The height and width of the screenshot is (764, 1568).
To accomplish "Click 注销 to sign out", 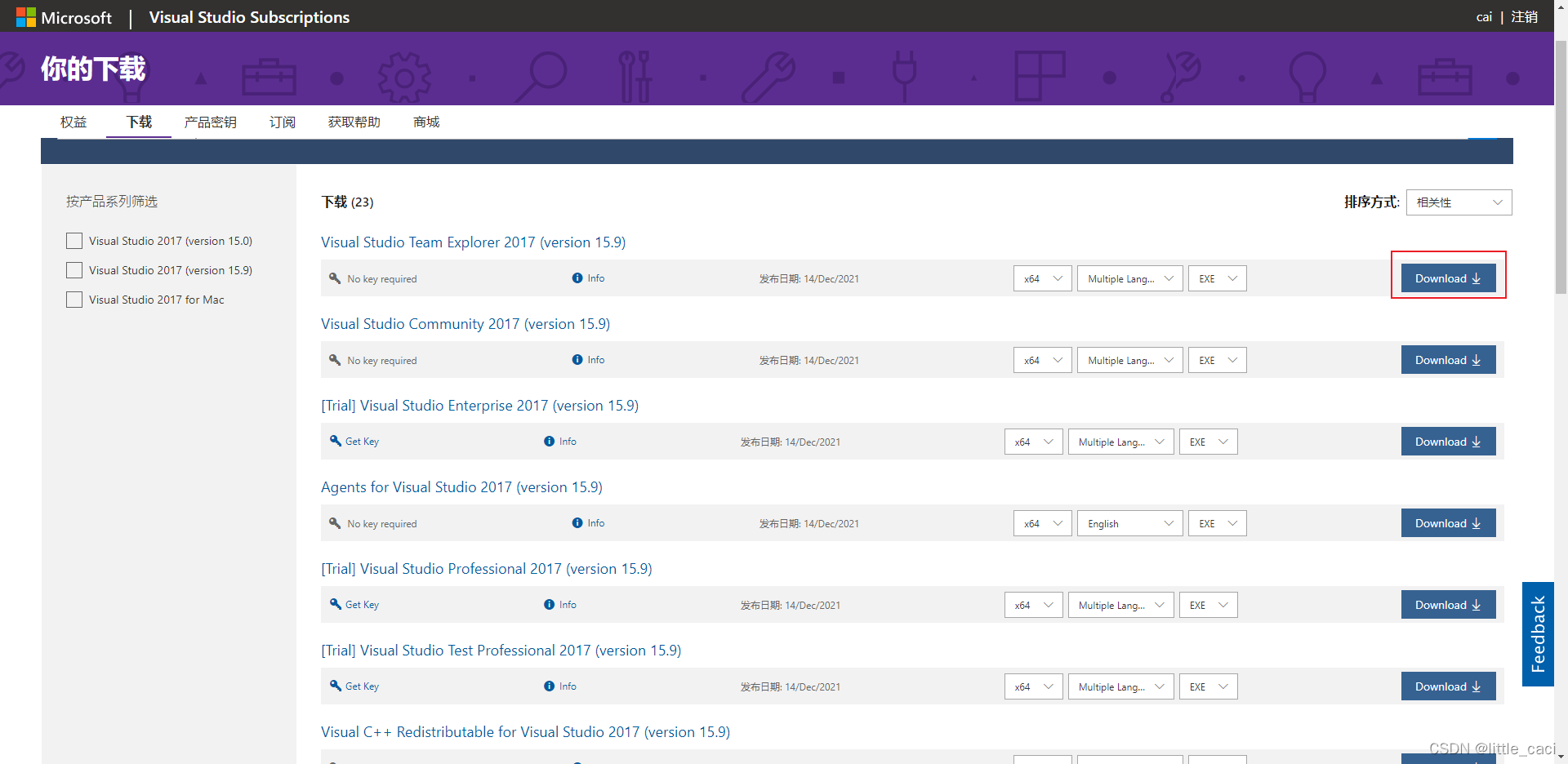I will pyautogui.click(x=1524, y=17).
